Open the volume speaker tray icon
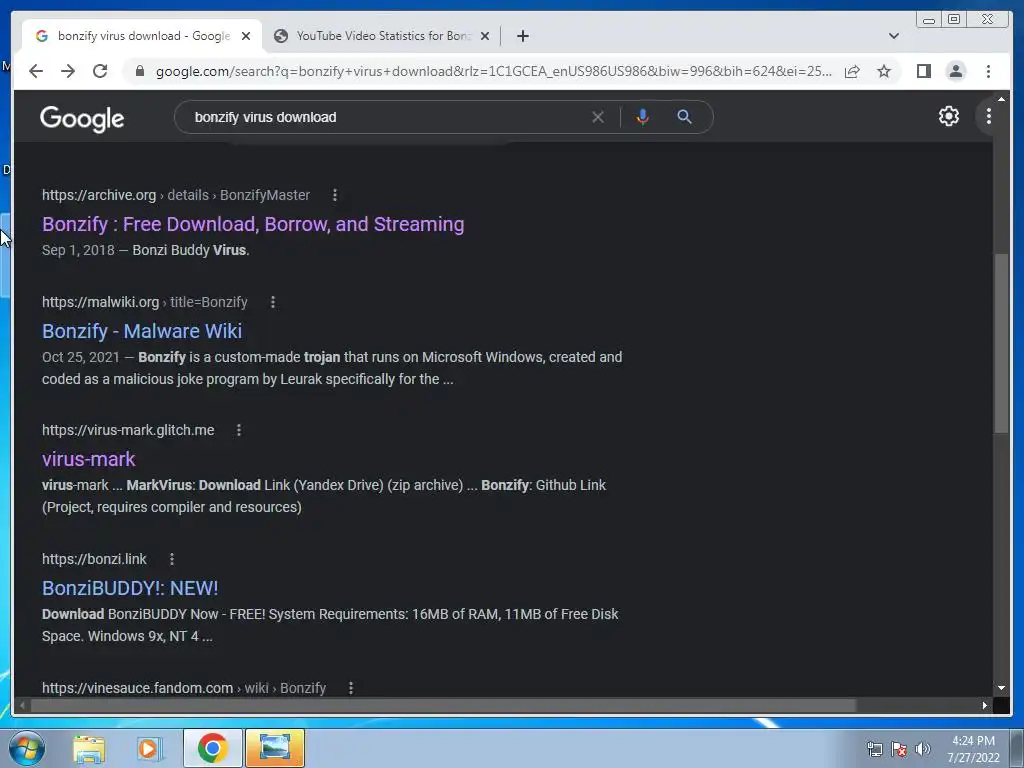The width and height of the screenshot is (1024, 768). click(922, 749)
